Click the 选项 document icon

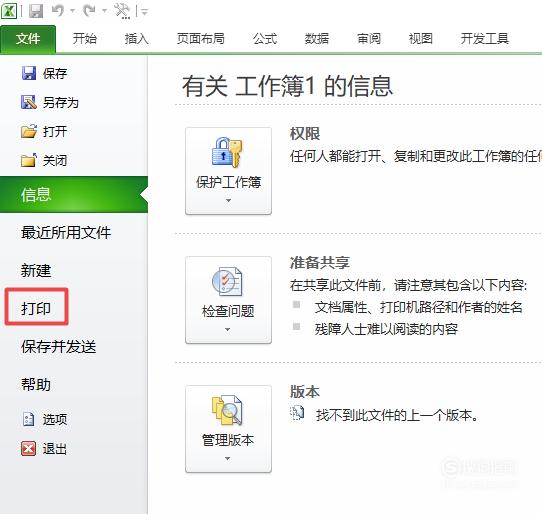[28, 419]
